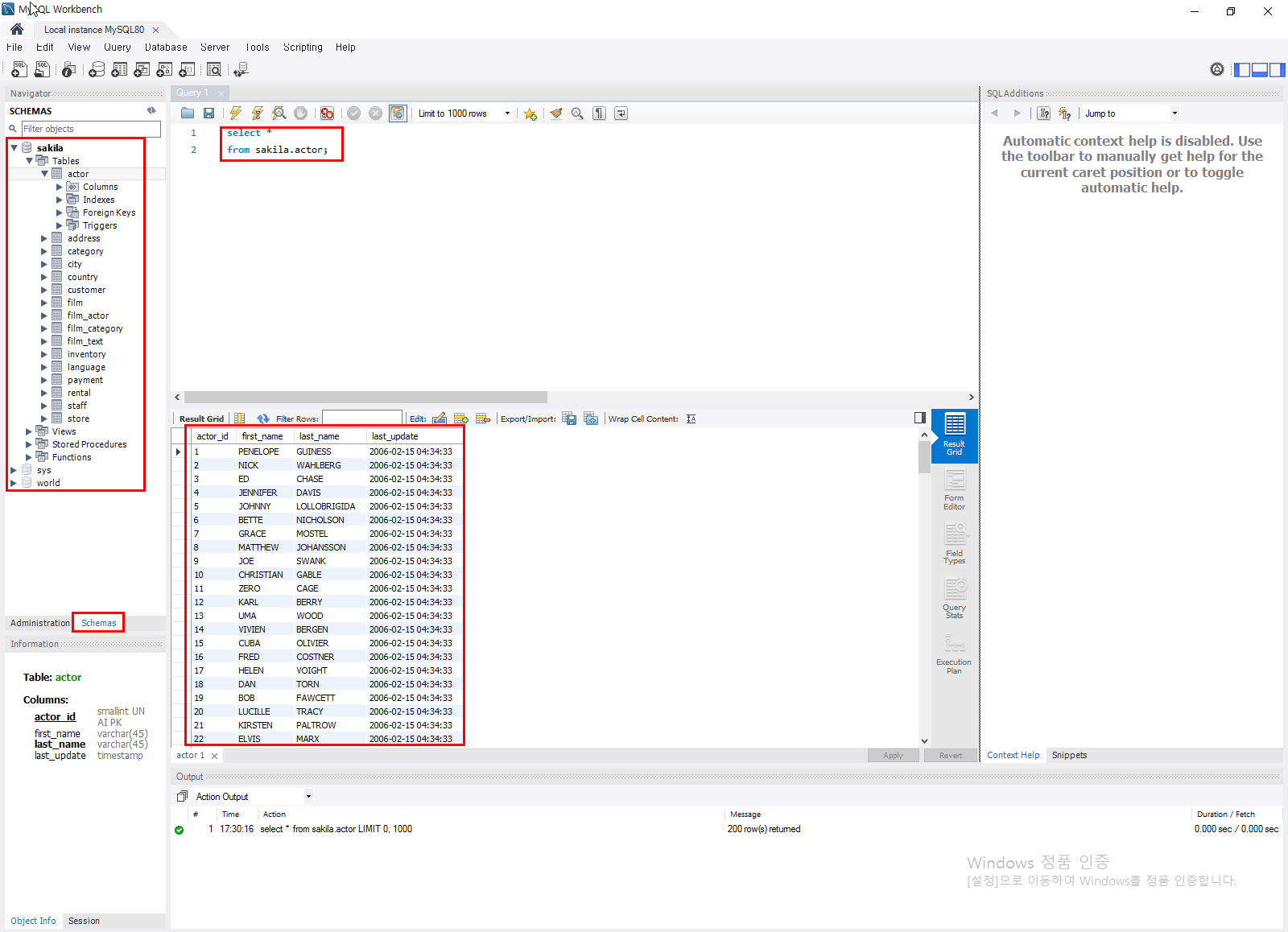
Task: Save the script with the floppy icon
Action: [209, 113]
